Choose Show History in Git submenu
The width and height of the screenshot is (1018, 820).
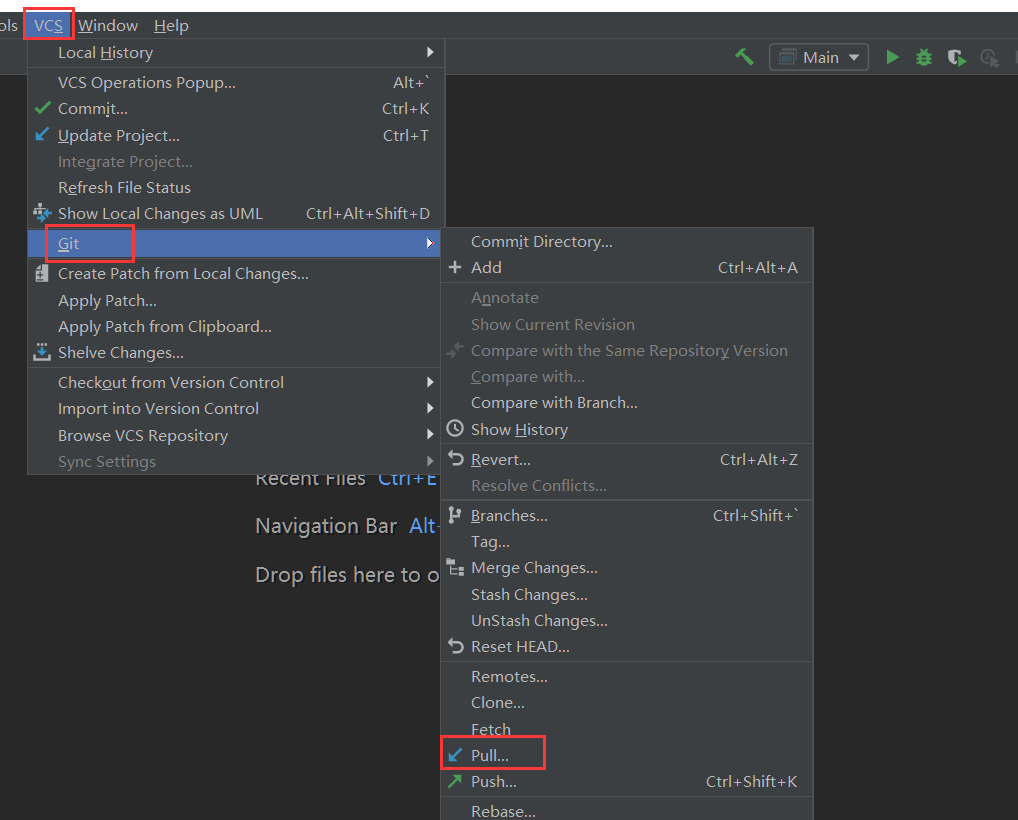pos(627,429)
